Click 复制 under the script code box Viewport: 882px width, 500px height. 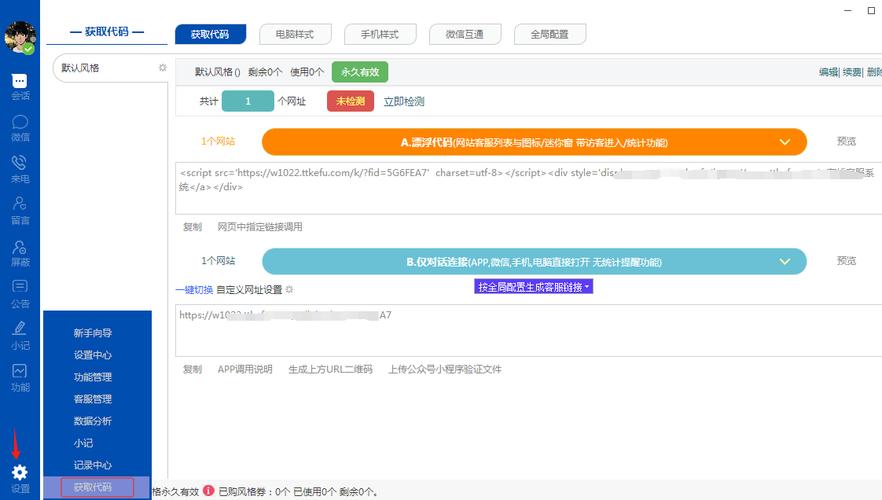pyautogui.click(x=192, y=227)
